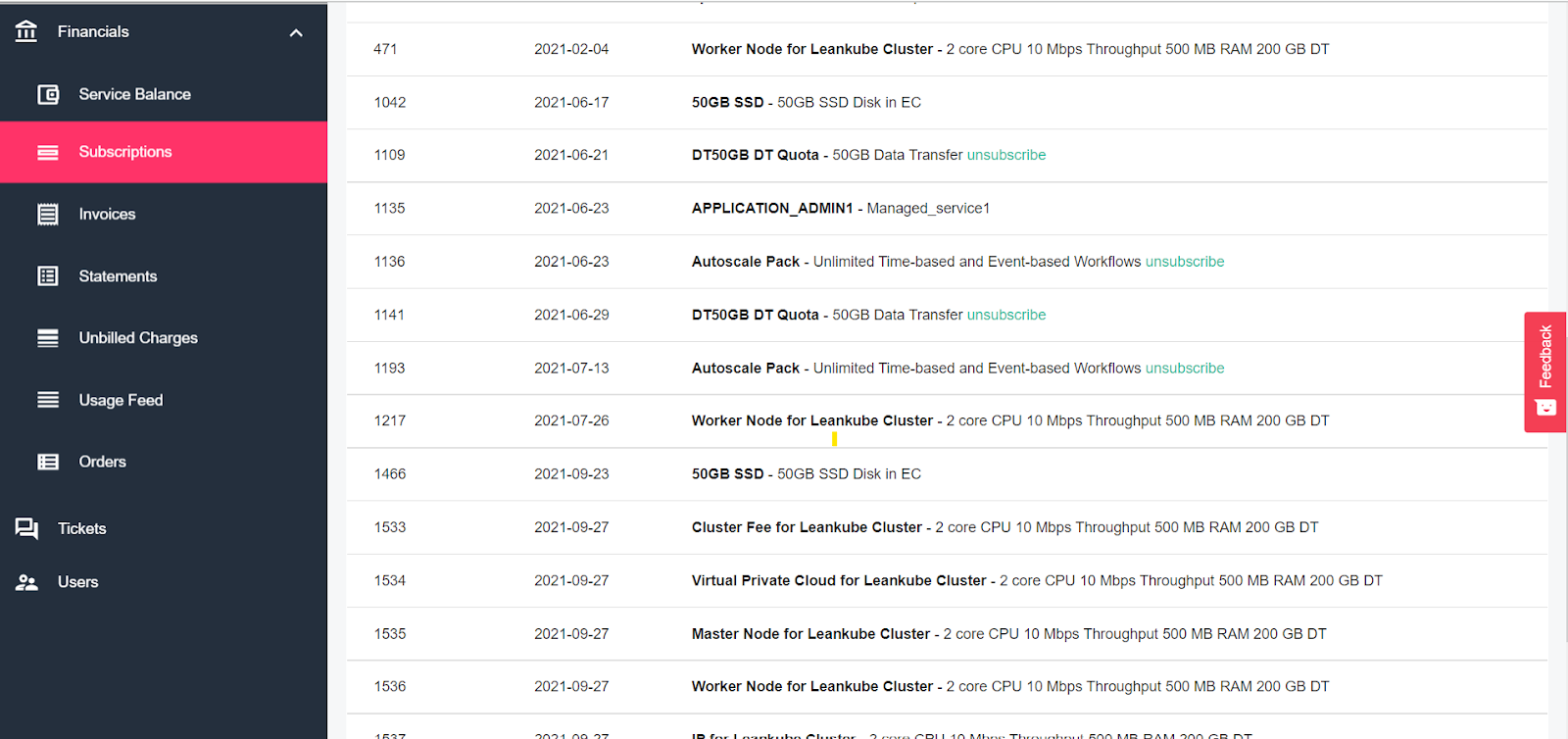Image resolution: width=1568 pixels, height=739 pixels.
Task: Click the Financials bank building icon
Action: click(26, 31)
